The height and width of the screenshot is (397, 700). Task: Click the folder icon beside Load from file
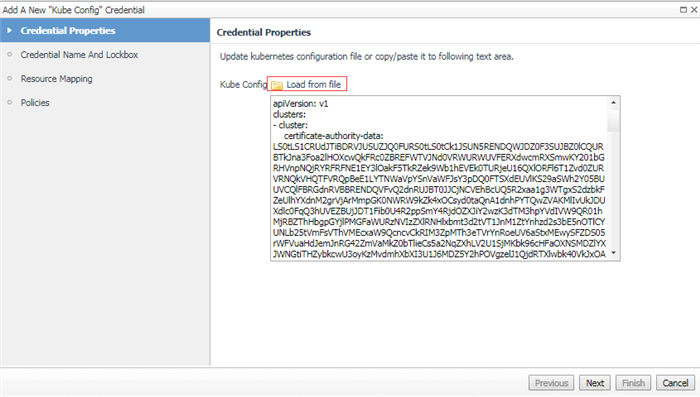click(277, 85)
